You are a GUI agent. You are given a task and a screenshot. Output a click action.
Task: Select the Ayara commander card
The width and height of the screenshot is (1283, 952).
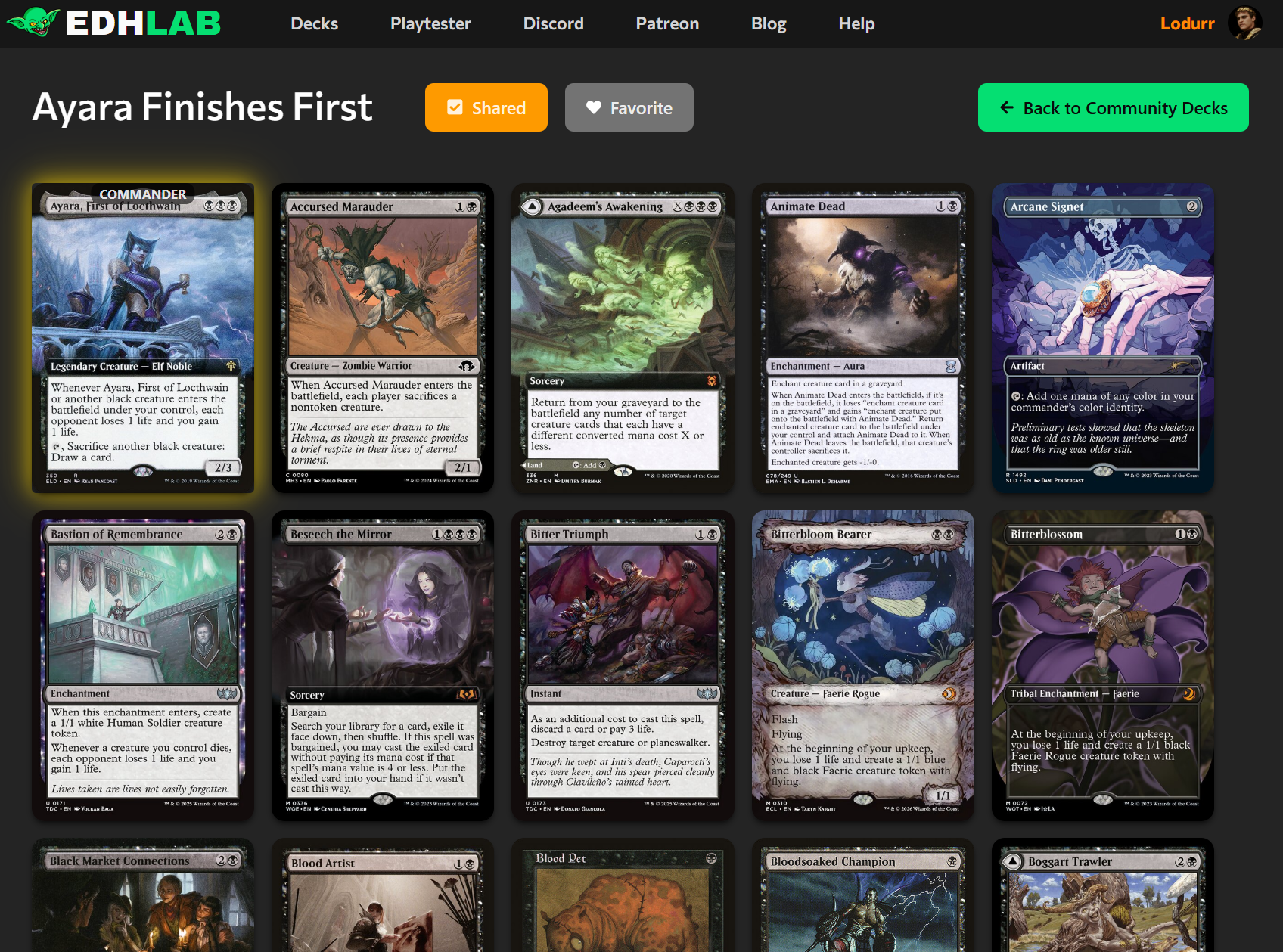pos(143,338)
